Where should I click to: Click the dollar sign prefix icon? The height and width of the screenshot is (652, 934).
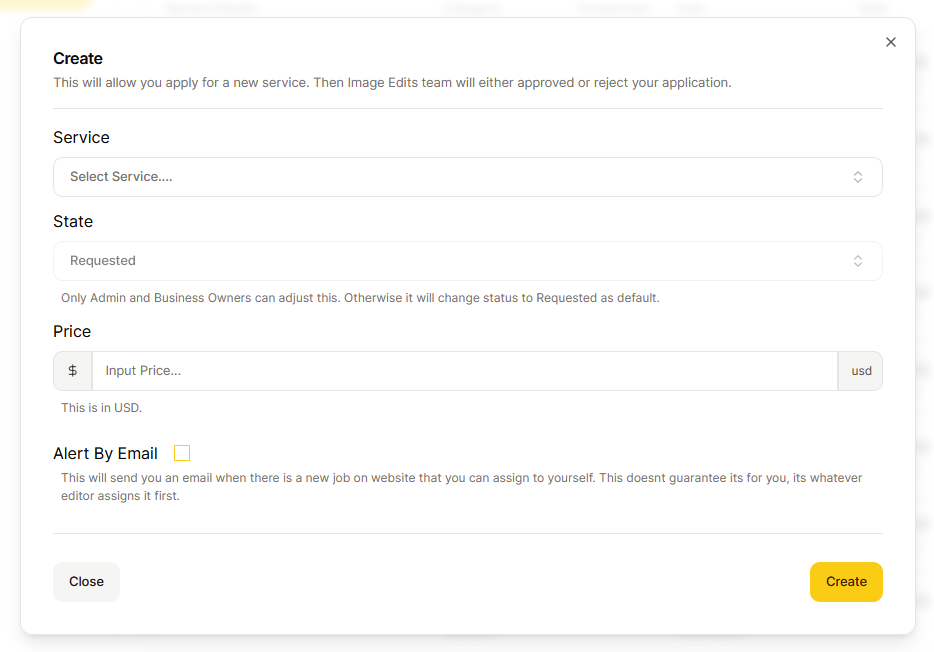(73, 371)
